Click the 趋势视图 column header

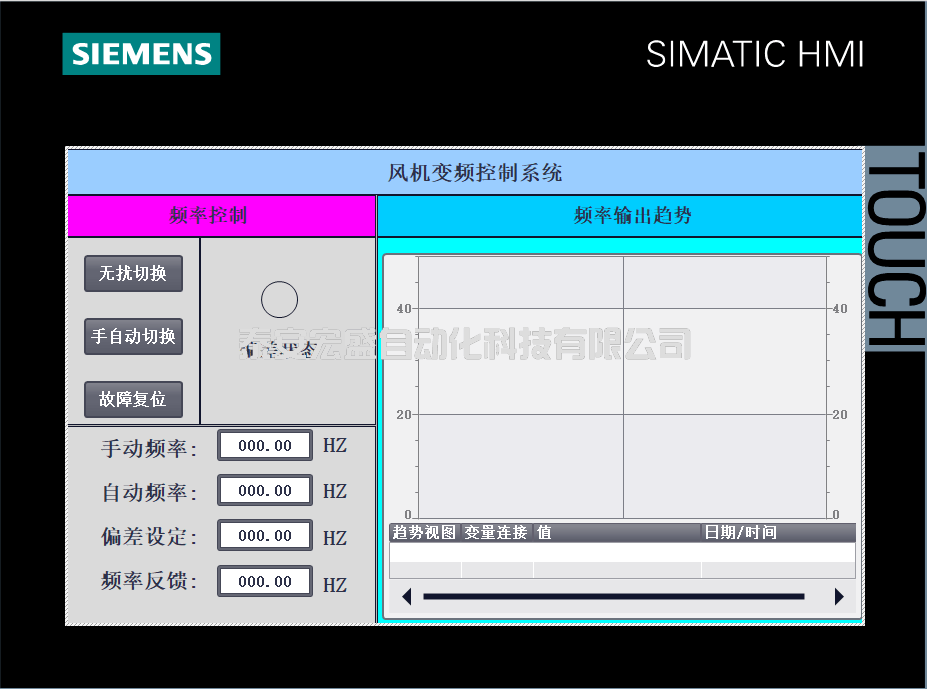(420, 532)
